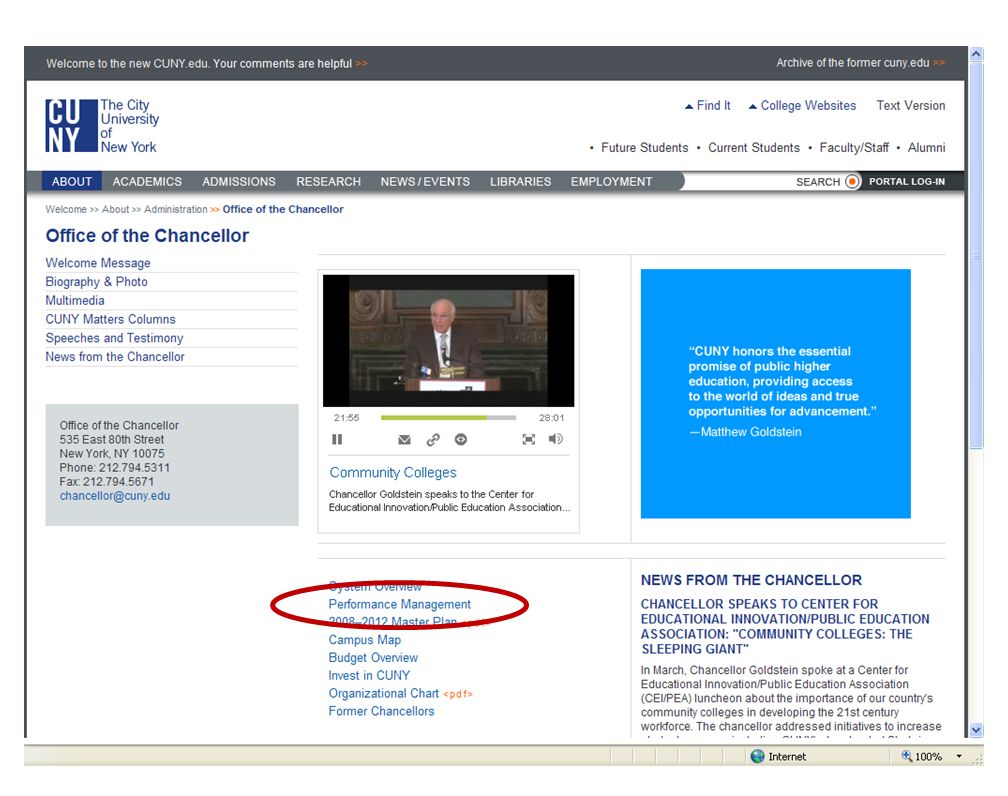Open the Budget Overview link

click(373, 658)
